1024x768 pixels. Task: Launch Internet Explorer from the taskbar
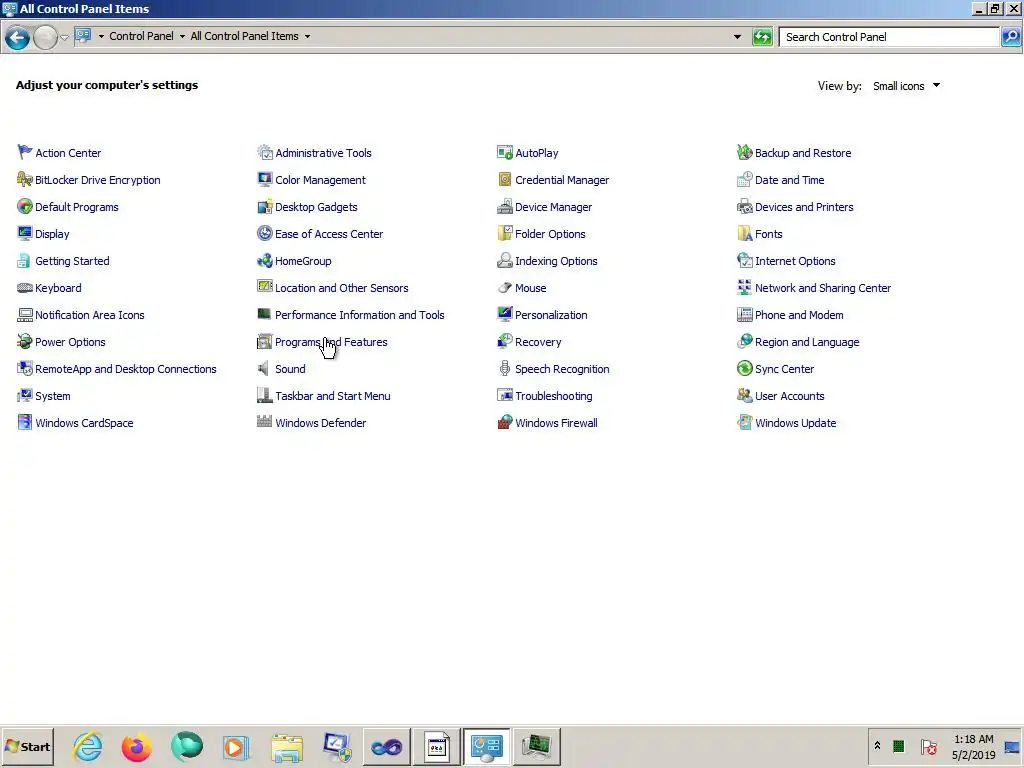point(88,746)
